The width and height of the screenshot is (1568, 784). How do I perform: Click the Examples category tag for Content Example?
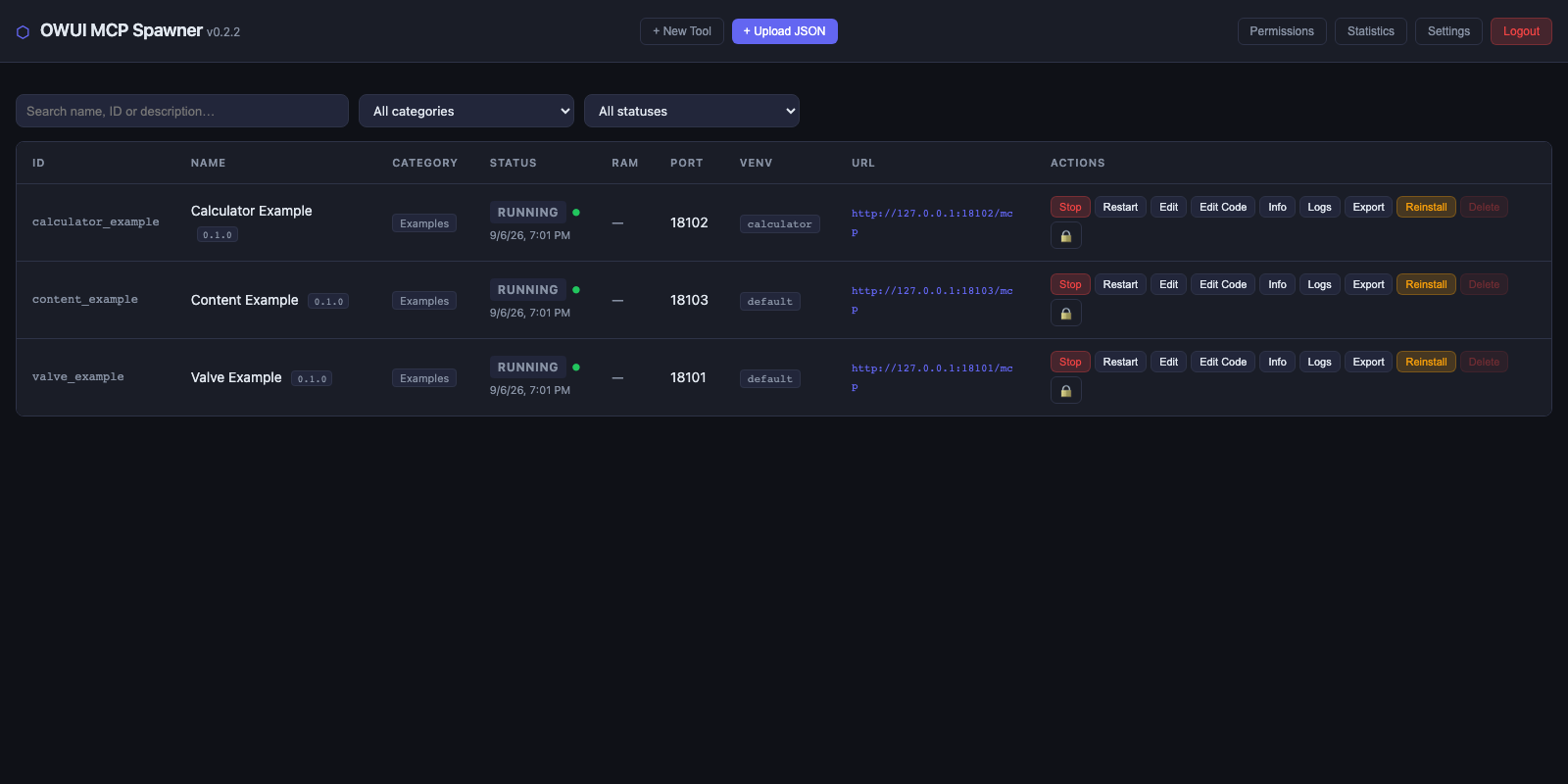(424, 301)
